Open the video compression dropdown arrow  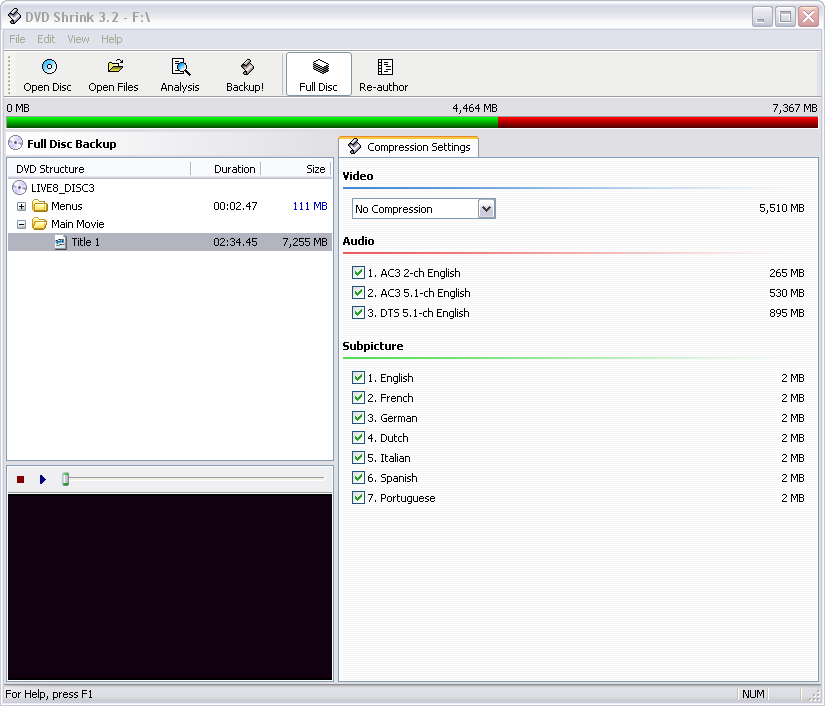tap(486, 209)
